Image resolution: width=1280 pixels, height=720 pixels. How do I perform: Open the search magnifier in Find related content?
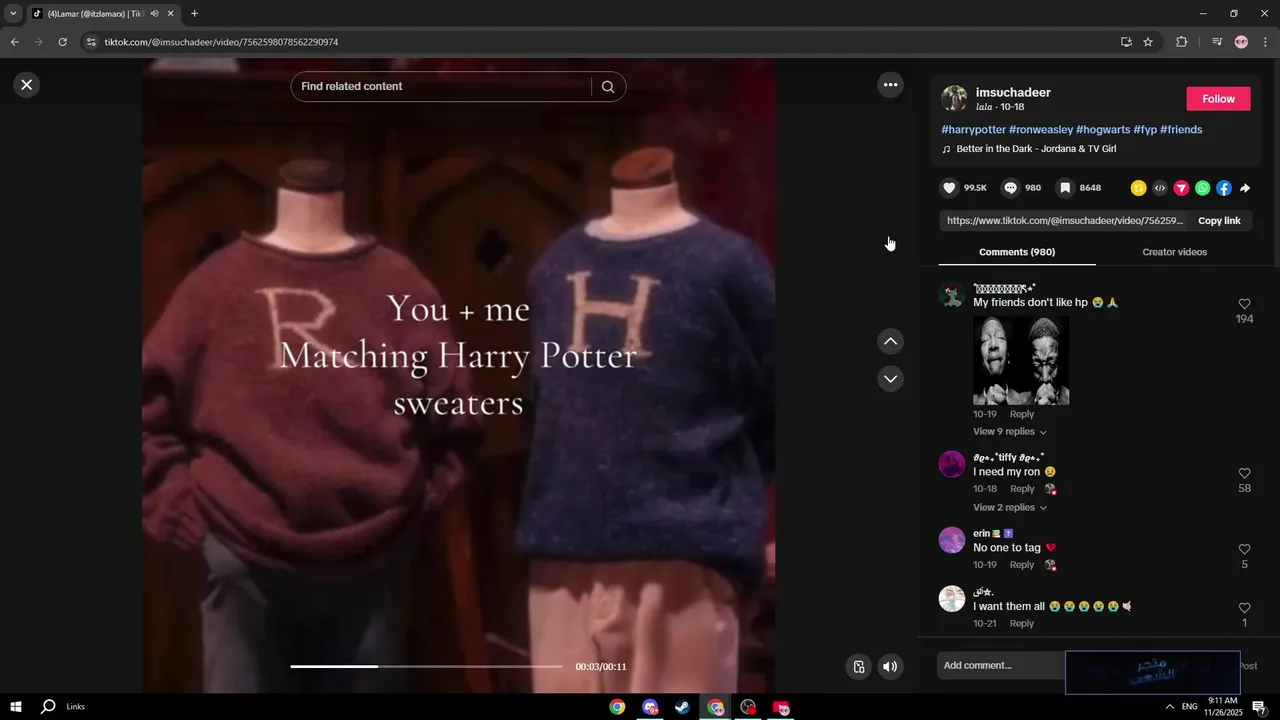click(607, 87)
